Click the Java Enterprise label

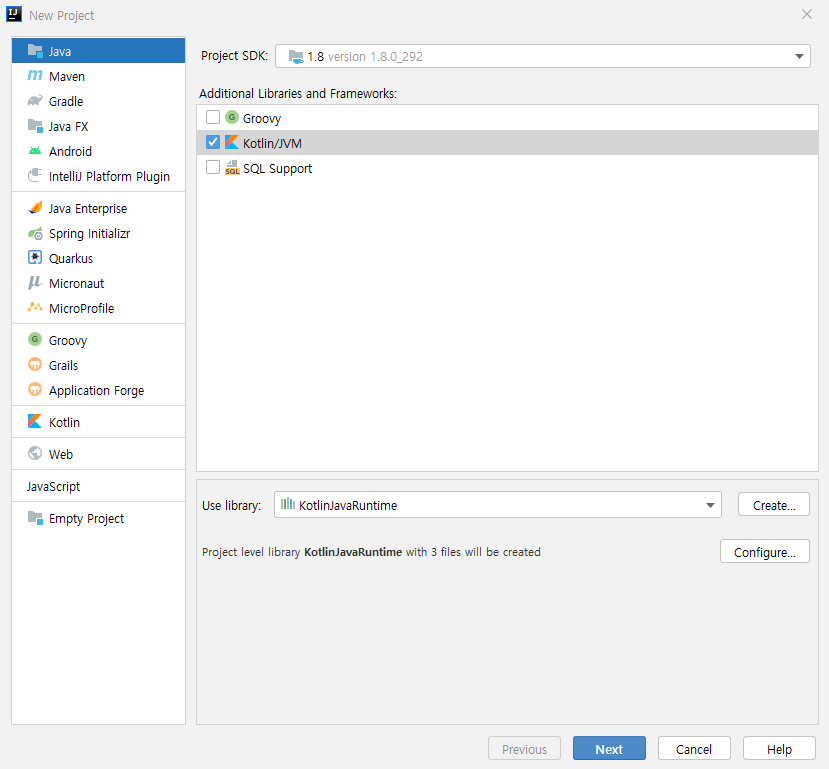pyautogui.click(x=88, y=209)
